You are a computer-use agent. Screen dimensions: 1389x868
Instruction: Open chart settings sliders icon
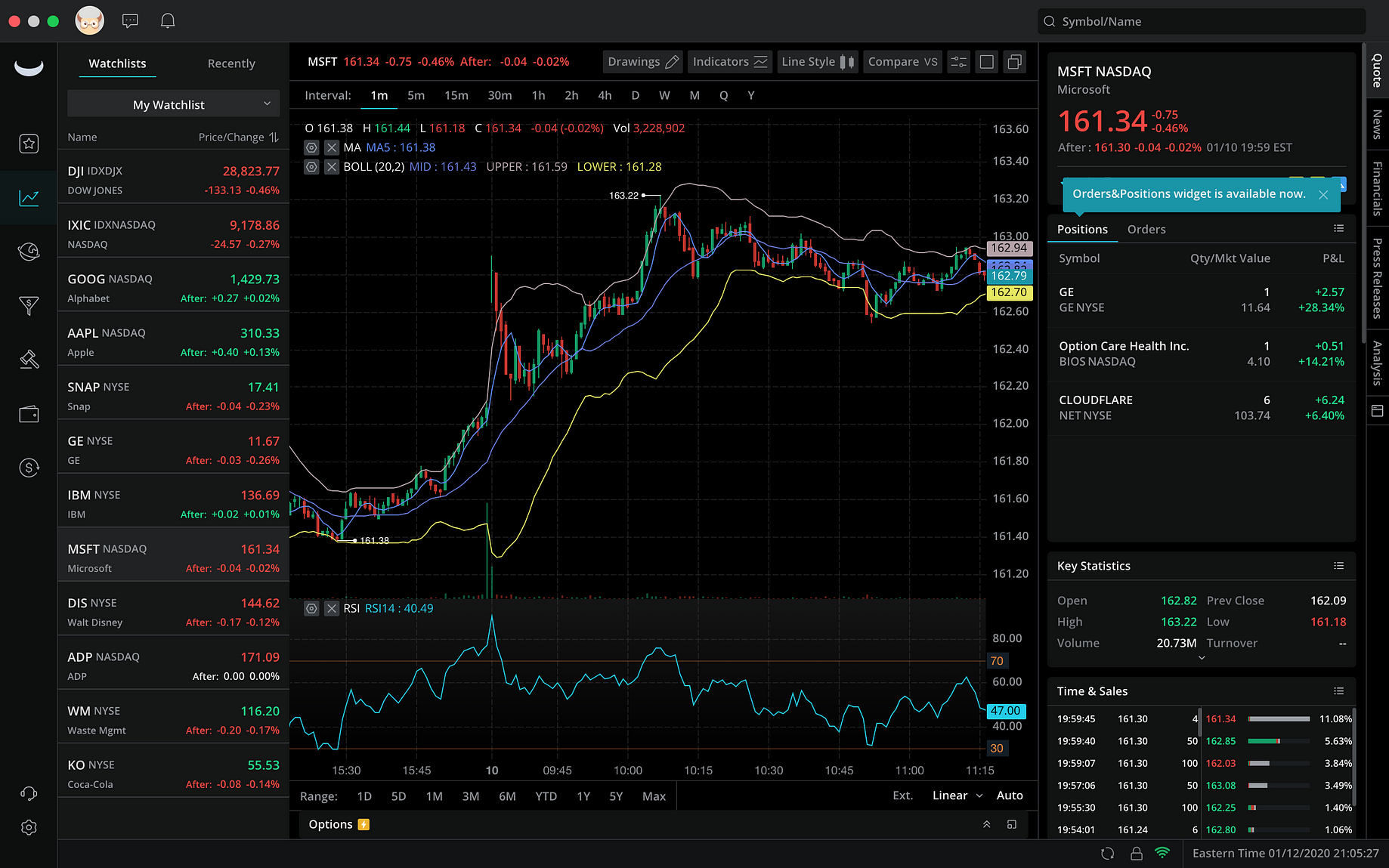click(x=958, y=62)
